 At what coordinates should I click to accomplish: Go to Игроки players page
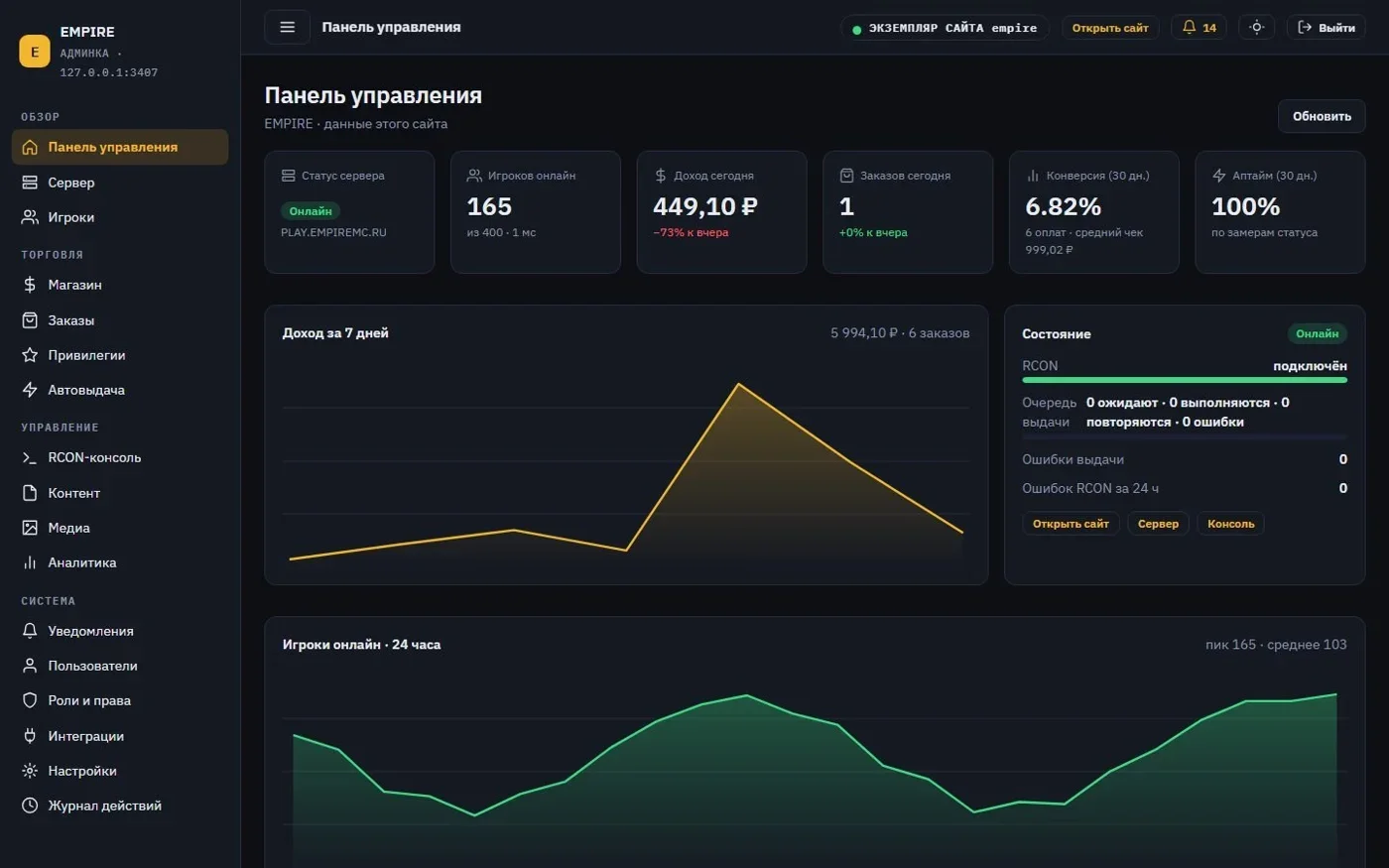(x=120, y=217)
